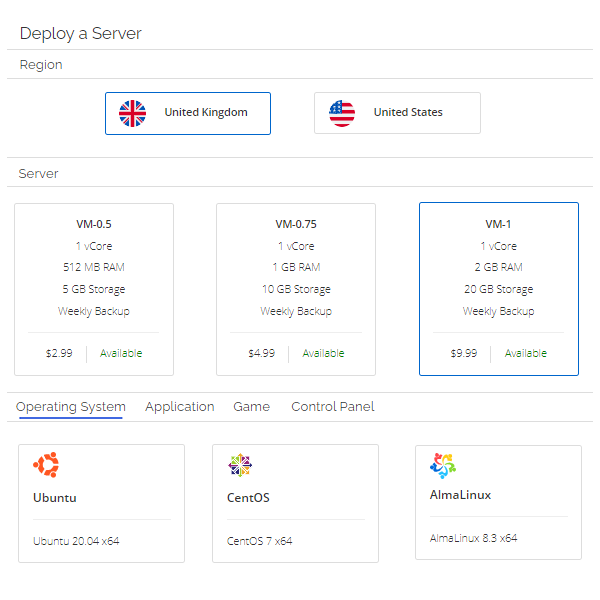Click the Ubuntu logo icon

click(46, 465)
